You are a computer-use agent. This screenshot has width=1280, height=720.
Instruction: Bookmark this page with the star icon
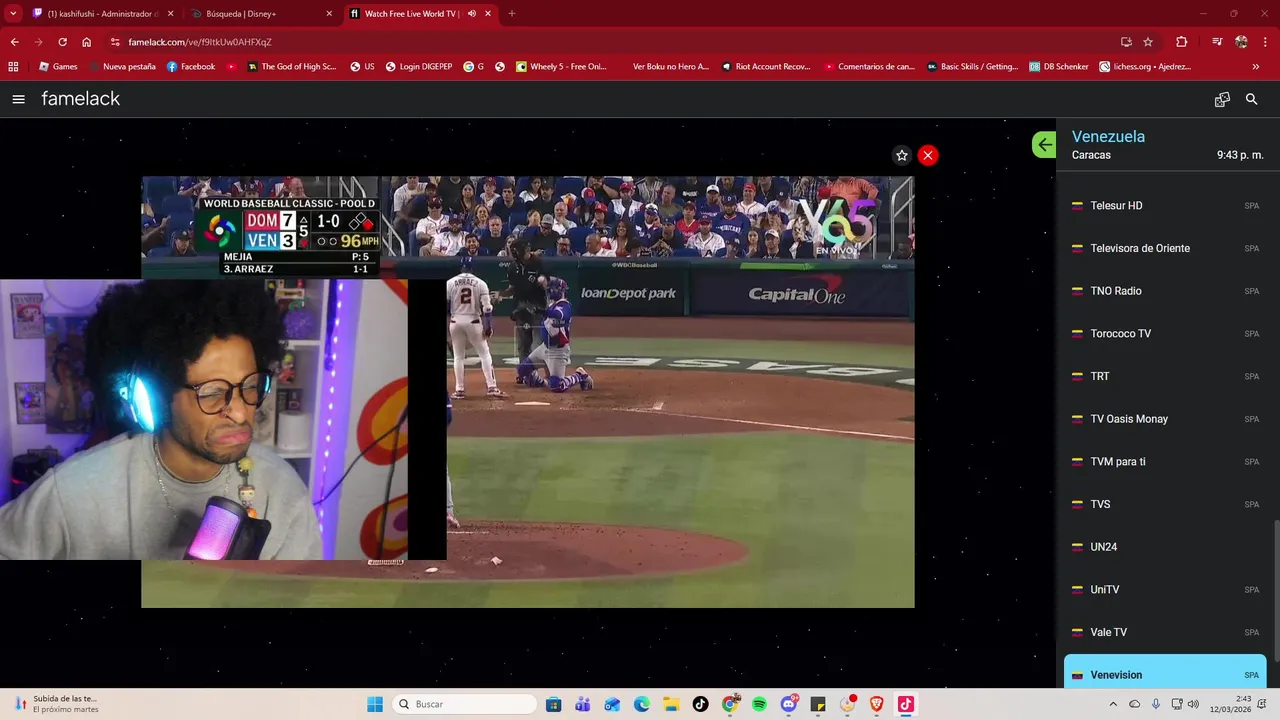(x=1148, y=42)
